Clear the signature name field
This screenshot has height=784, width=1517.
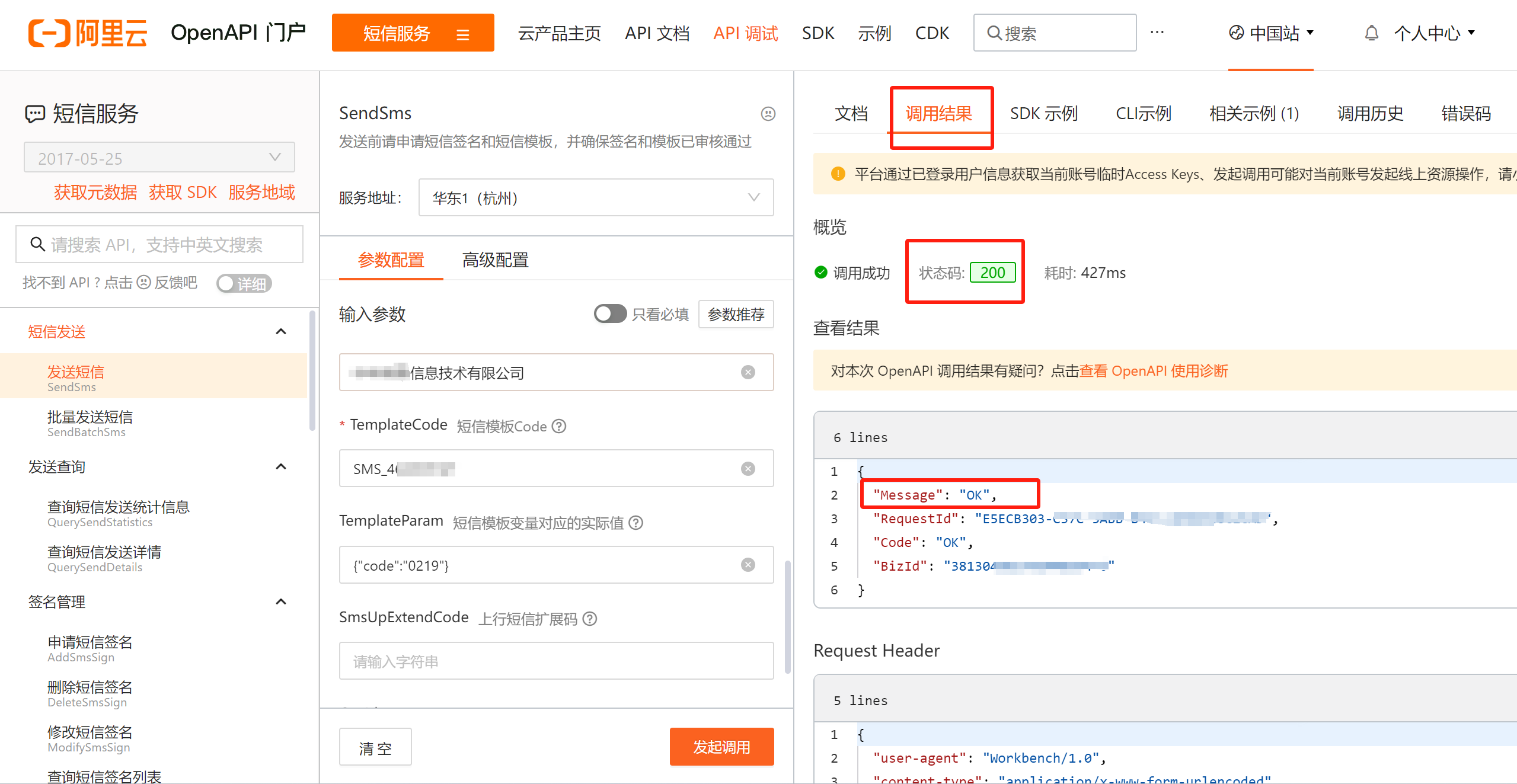click(x=748, y=372)
